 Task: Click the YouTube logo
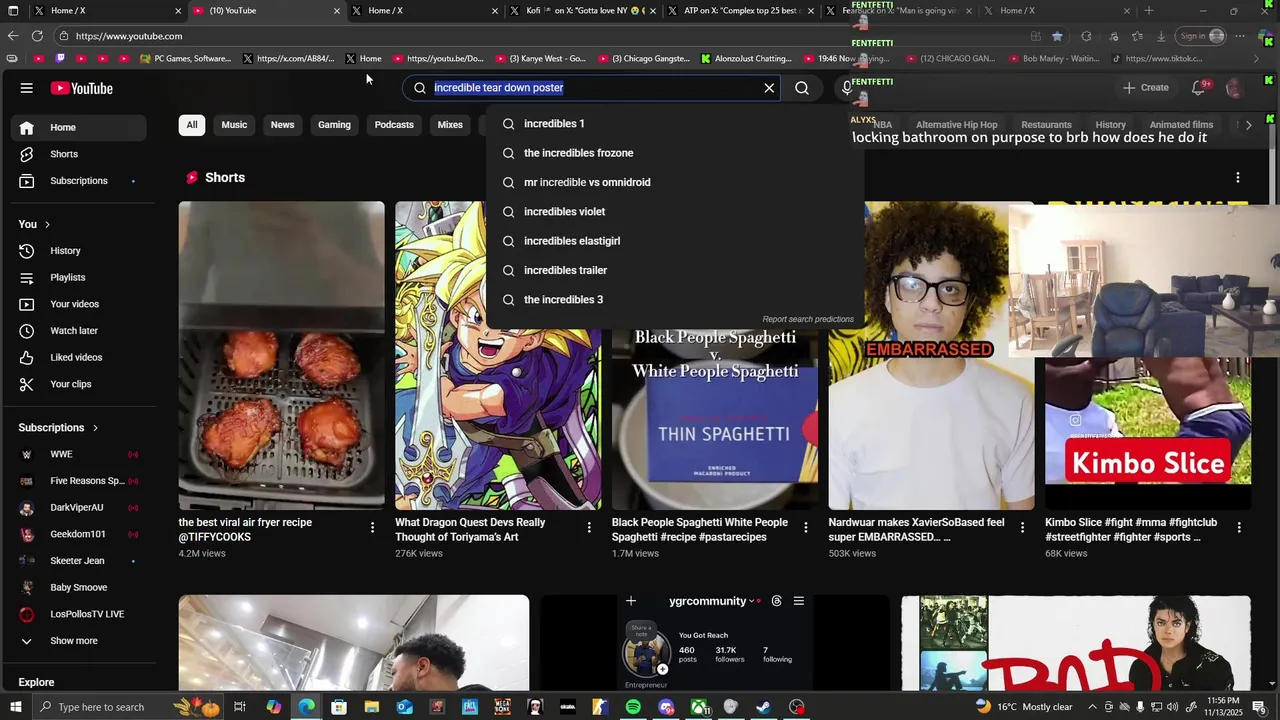(82, 88)
